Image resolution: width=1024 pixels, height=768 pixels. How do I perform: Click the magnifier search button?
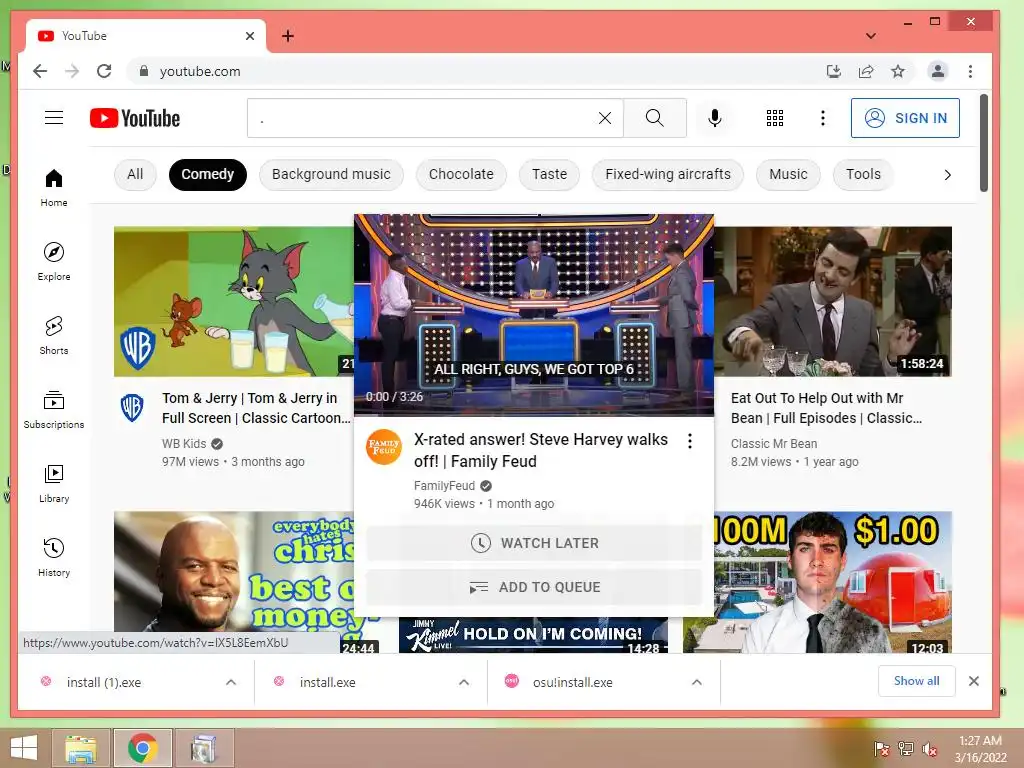tap(654, 118)
